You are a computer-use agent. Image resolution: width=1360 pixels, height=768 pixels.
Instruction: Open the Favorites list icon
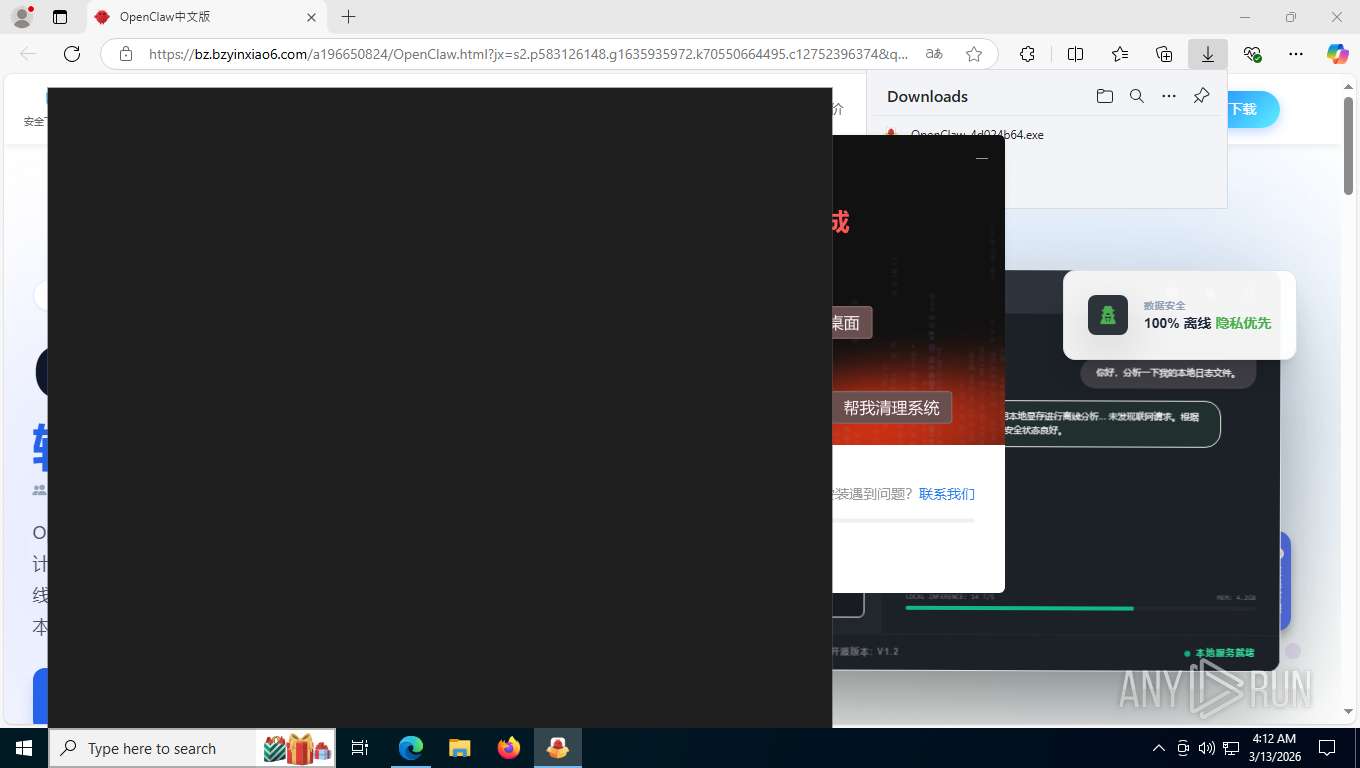coord(1120,54)
